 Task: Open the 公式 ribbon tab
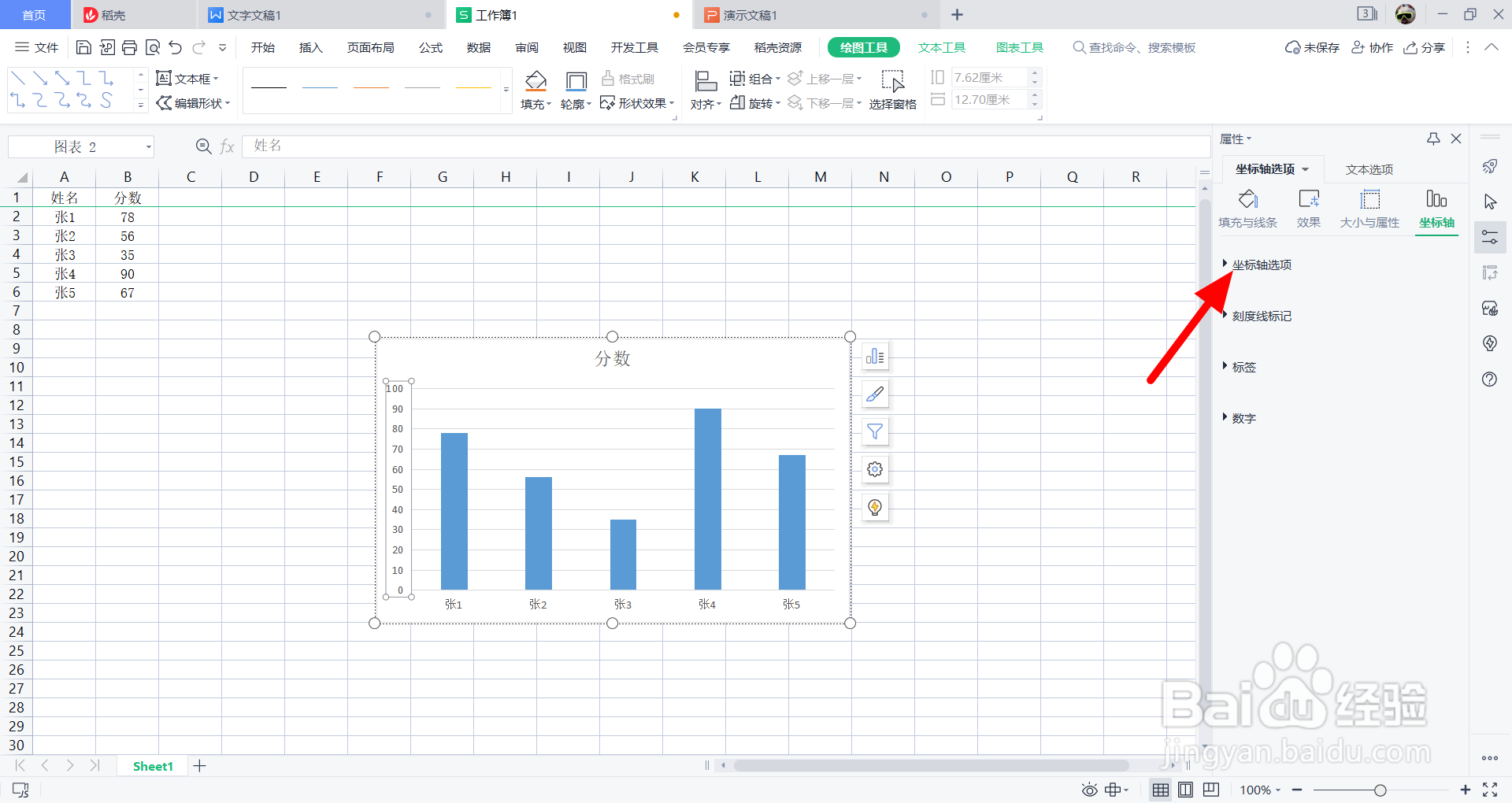[431, 47]
